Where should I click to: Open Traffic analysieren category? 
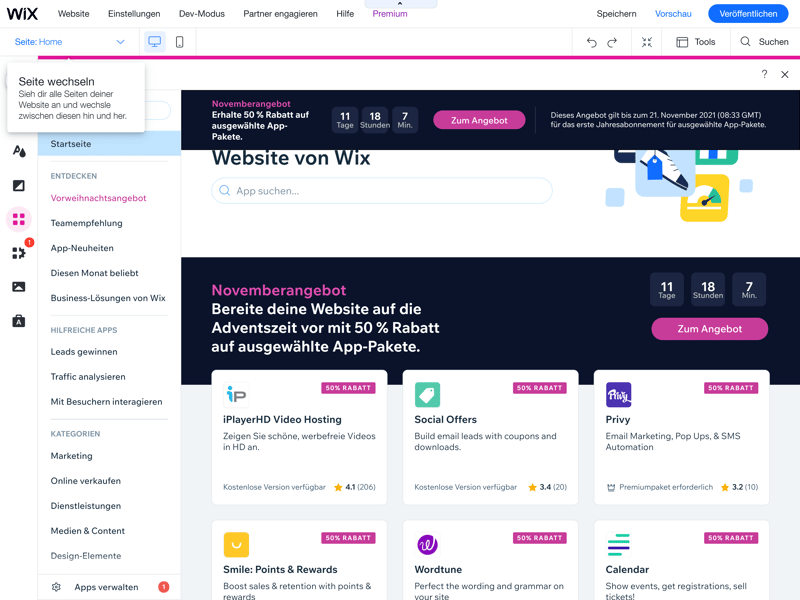88,377
